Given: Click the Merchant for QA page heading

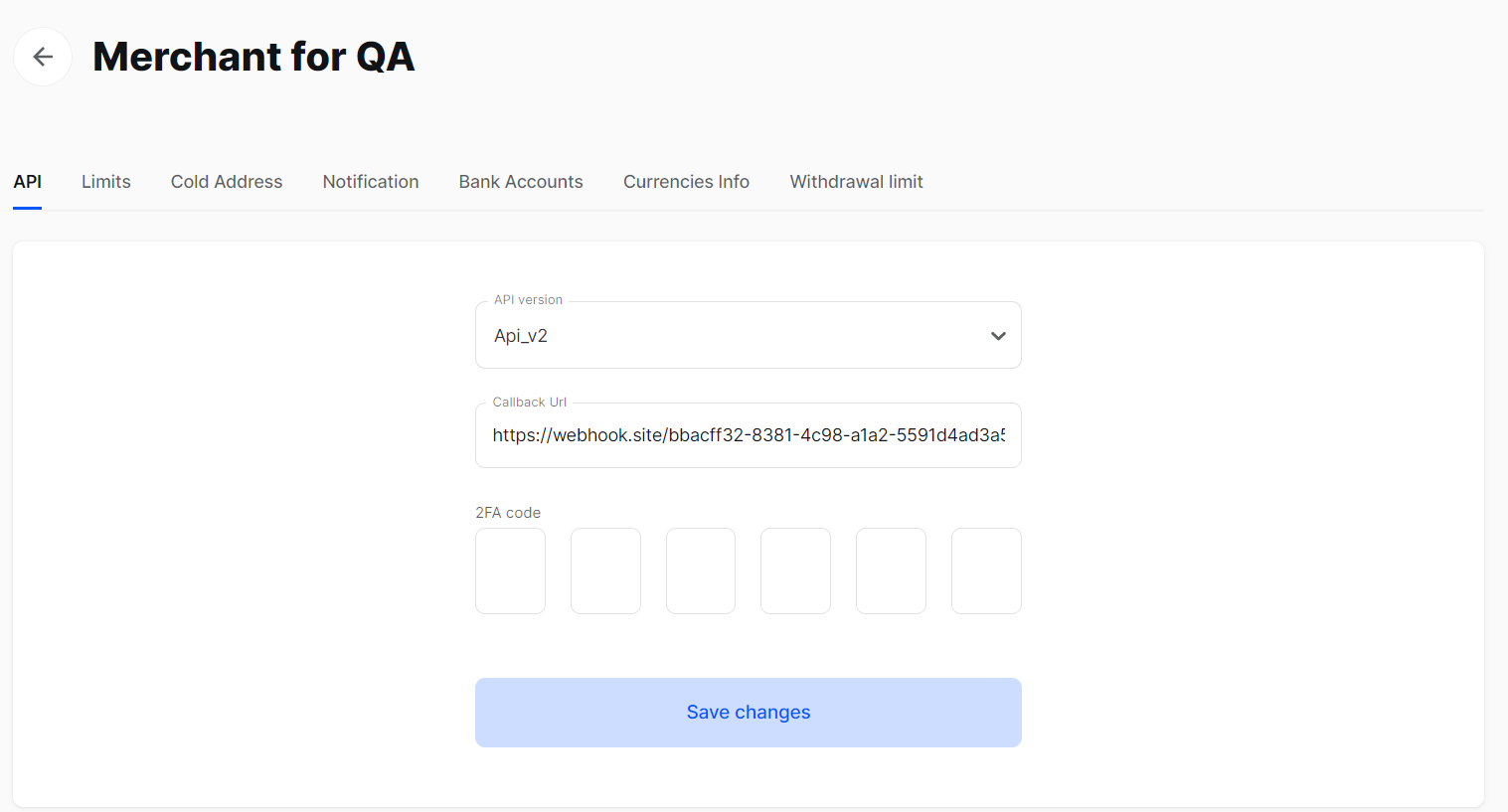Looking at the screenshot, I should pos(253,57).
